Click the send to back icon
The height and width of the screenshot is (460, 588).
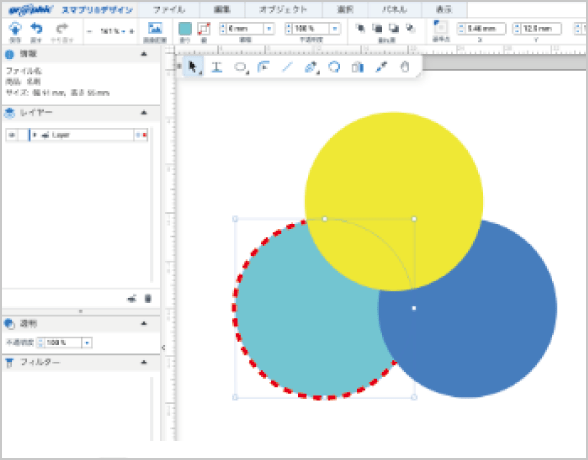tap(411, 28)
